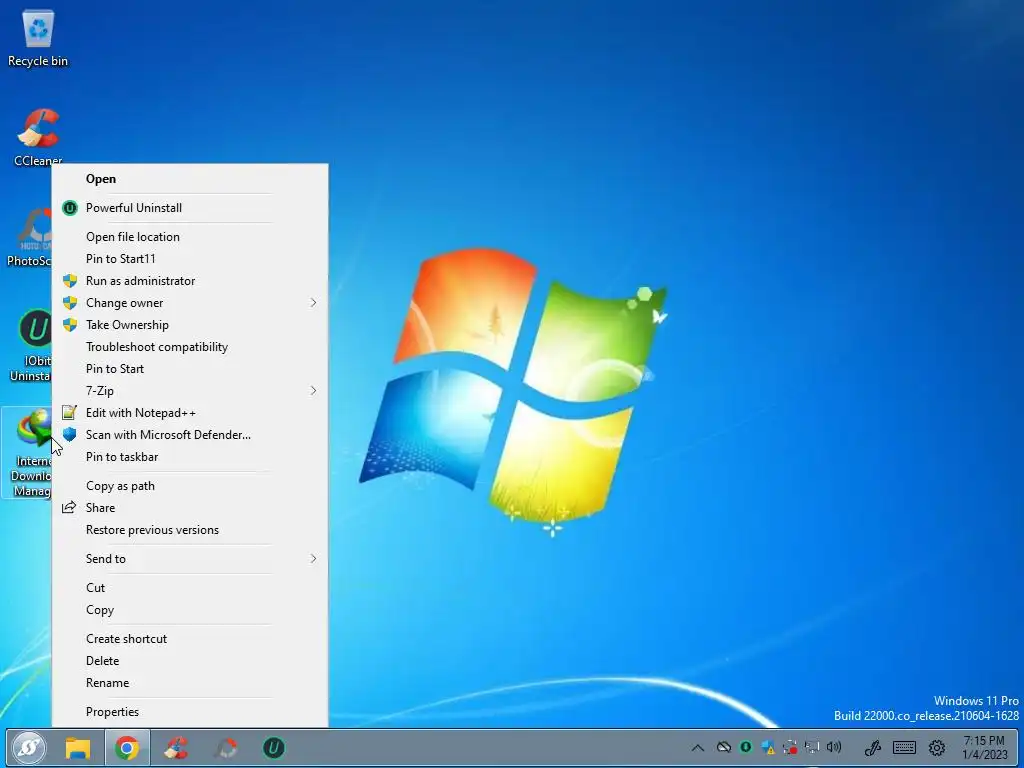Open the volume speaker tray icon
The width and height of the screenshot is (1024, 768).
pos(834,747)
